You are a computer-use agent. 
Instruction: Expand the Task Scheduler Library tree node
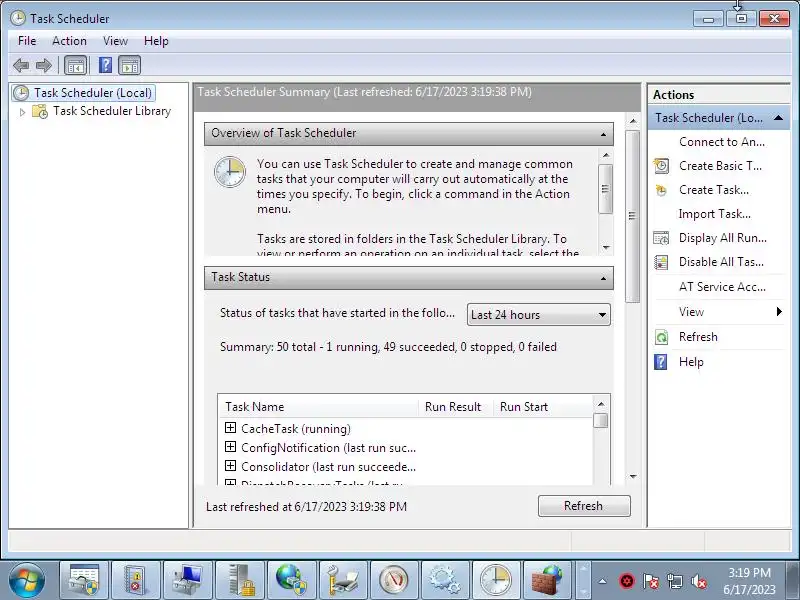pos(22,112)
